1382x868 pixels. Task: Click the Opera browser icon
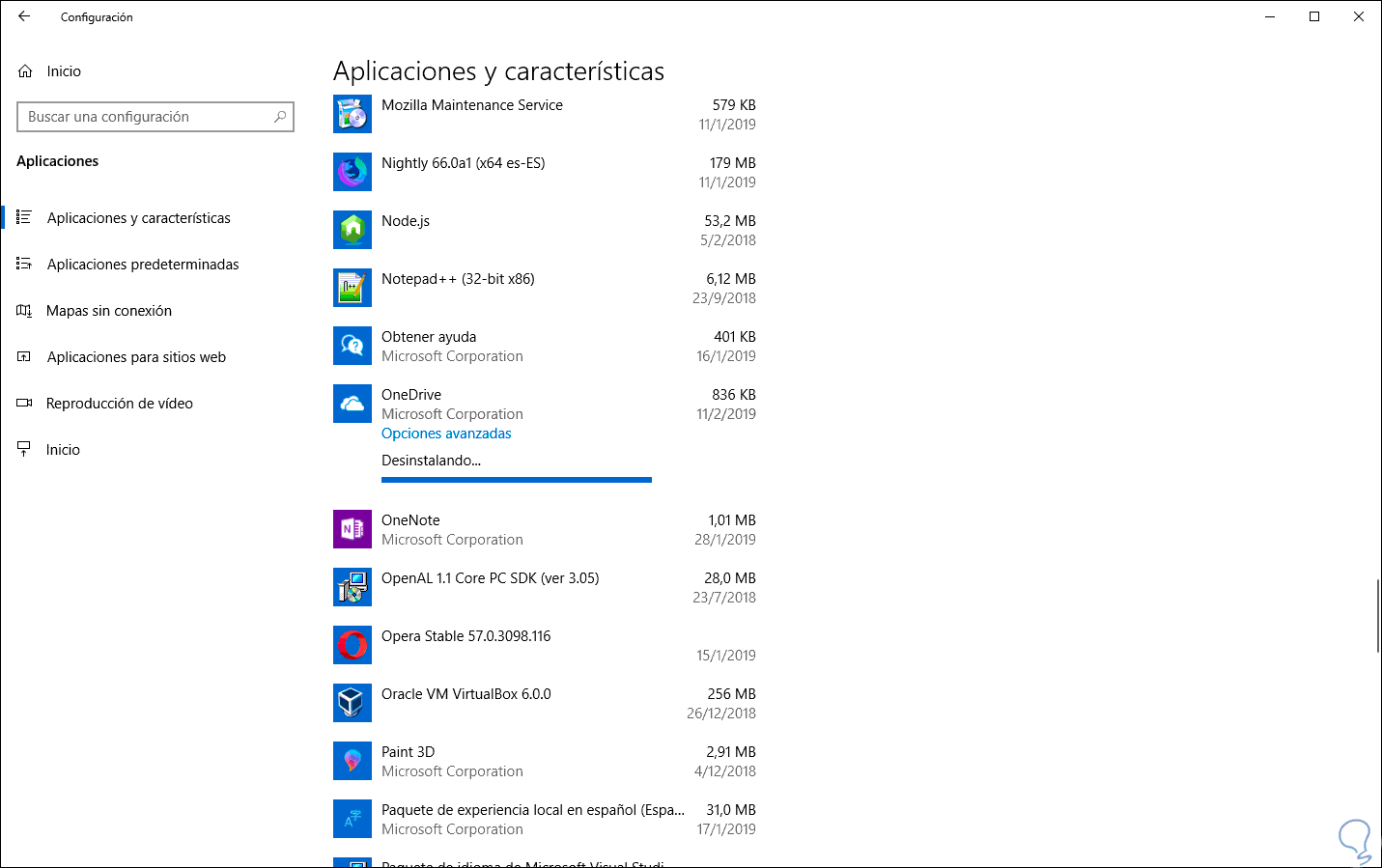click(x=353, y=645)
